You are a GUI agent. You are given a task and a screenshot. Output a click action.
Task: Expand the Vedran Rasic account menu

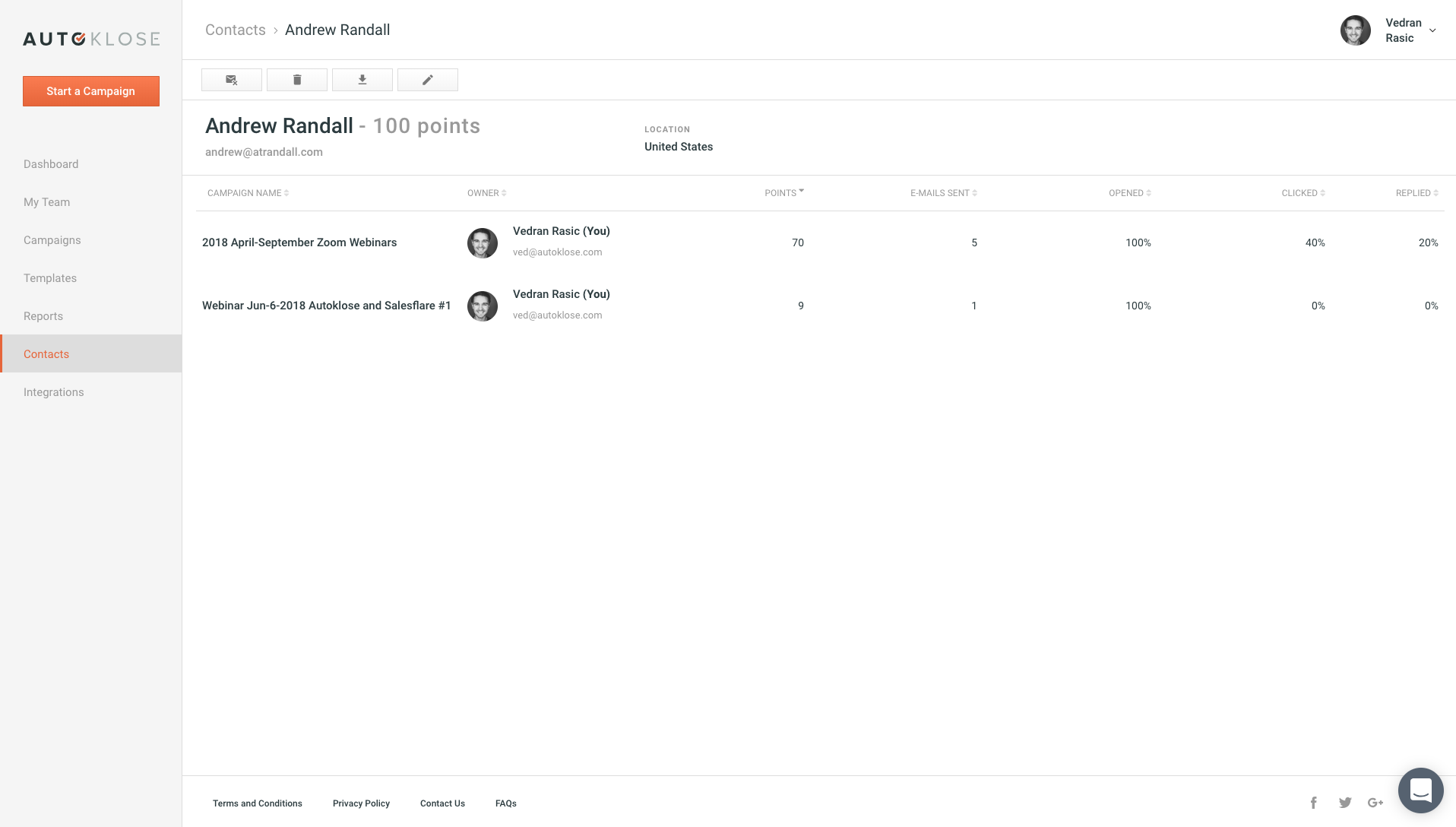1432,30
